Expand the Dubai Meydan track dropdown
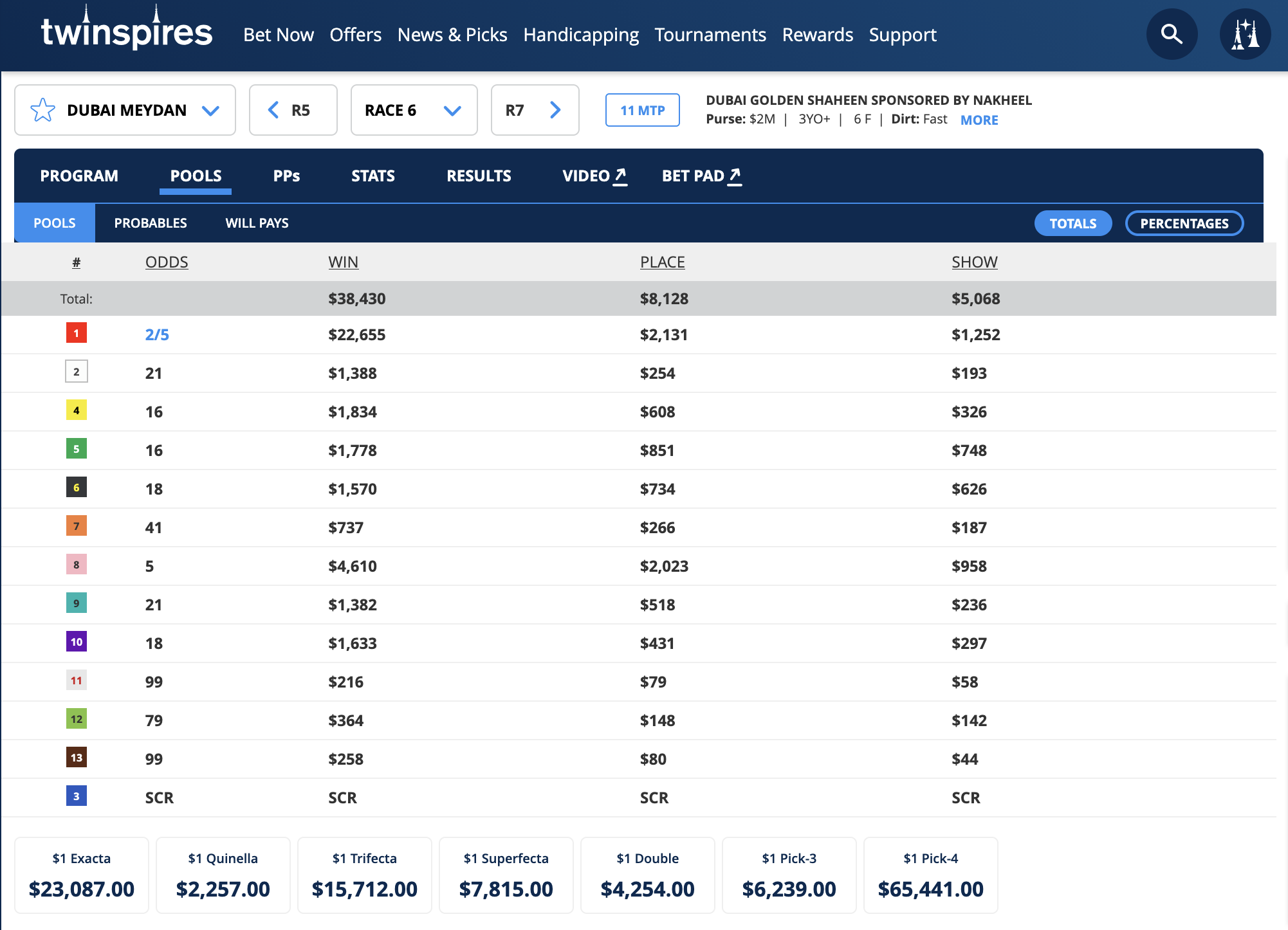Image resolution: width=1288 pixels, height=930 pixels. coord(210,110)
